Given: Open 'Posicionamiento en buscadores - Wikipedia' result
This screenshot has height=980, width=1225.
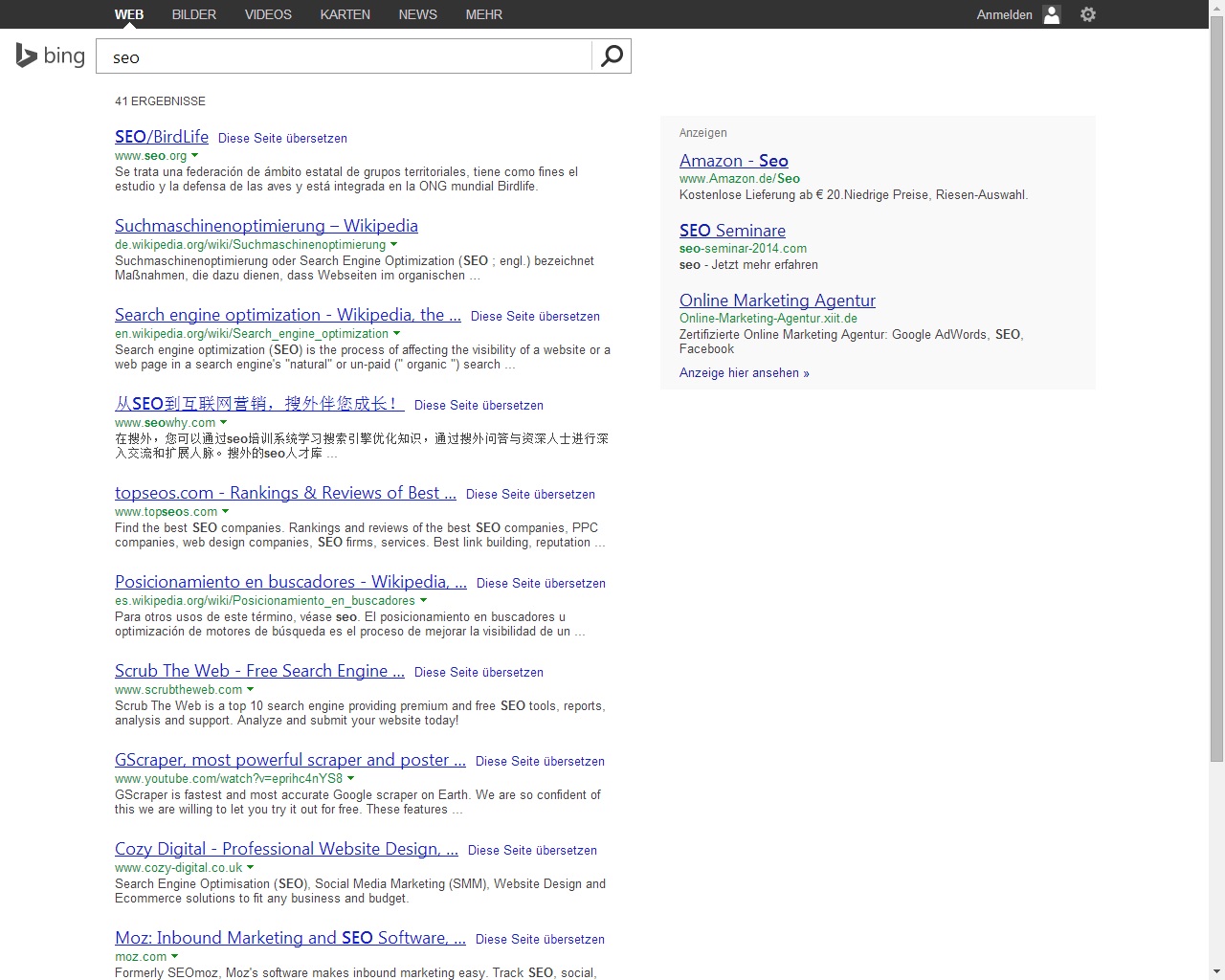Looking at the screenshot, I should pyautogui.click(x=291, y=582).
